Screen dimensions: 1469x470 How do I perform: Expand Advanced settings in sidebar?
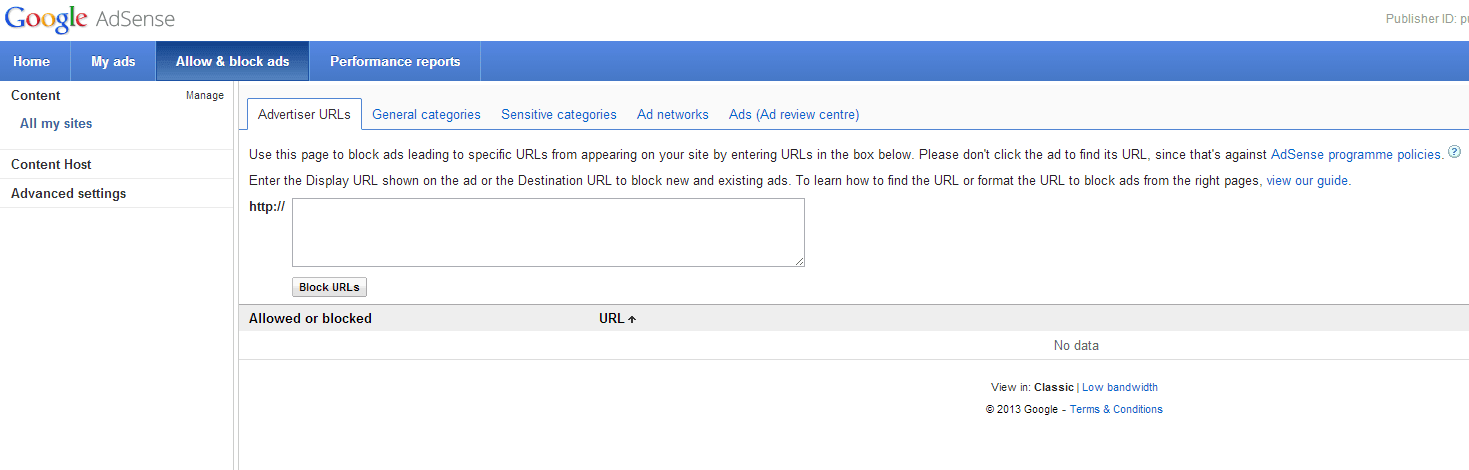[68, 194]
